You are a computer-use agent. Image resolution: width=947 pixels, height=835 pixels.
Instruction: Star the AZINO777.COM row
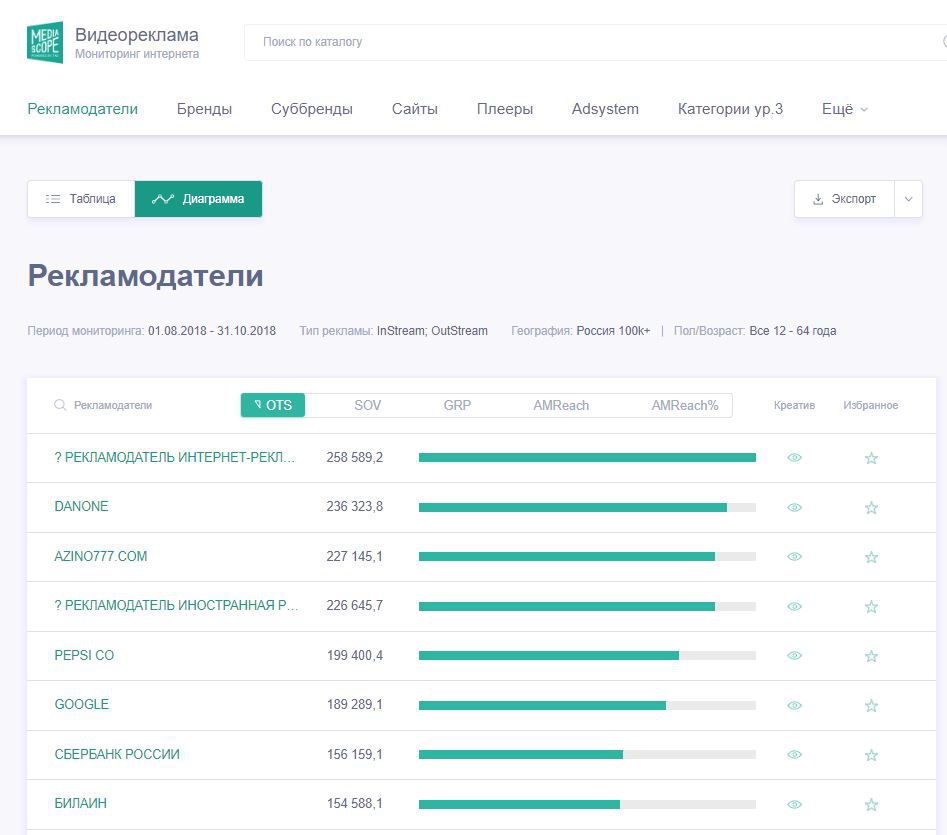(x=871, y=557)
